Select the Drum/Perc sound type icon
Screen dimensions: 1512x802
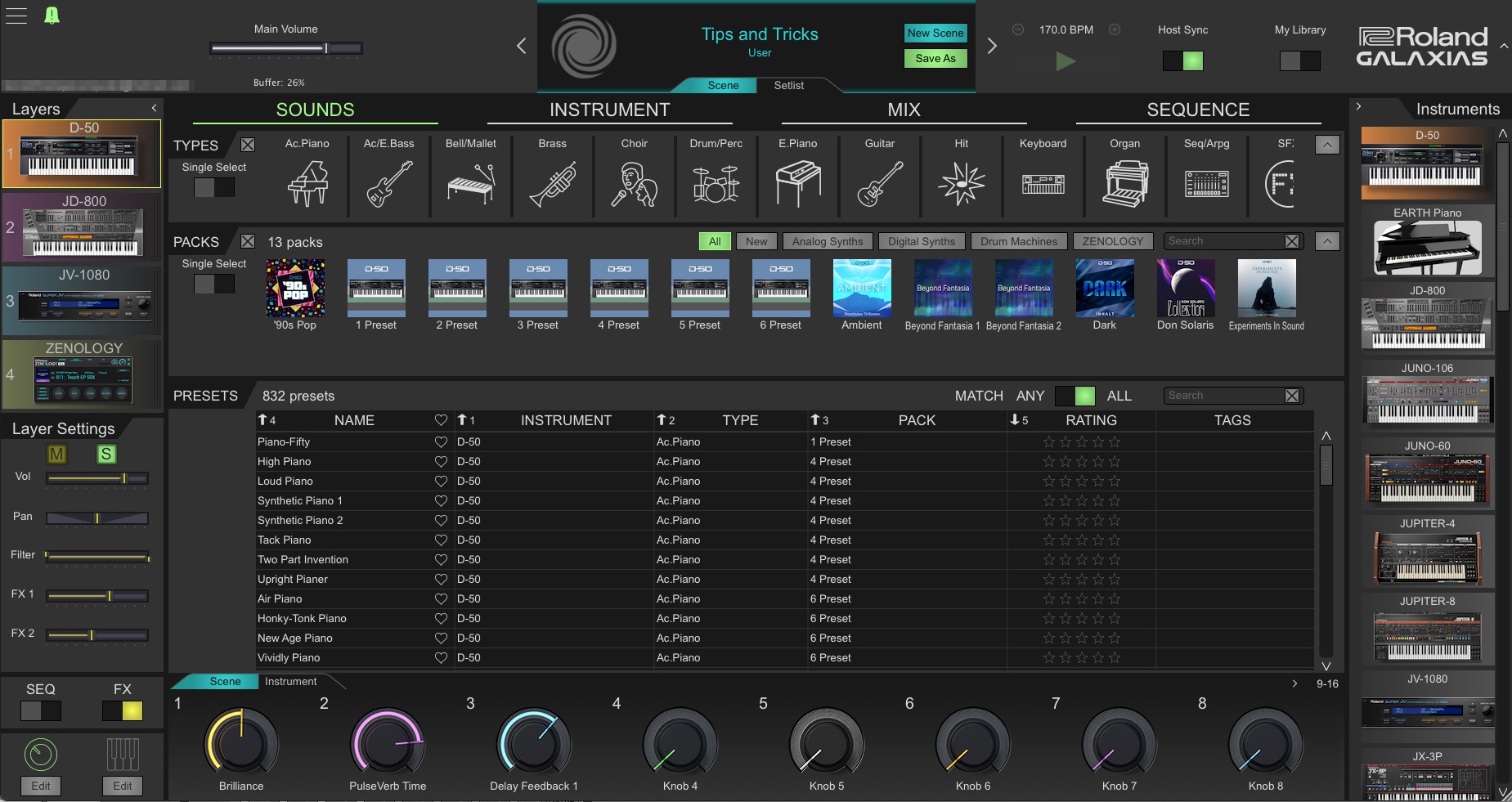pos(716,181)
